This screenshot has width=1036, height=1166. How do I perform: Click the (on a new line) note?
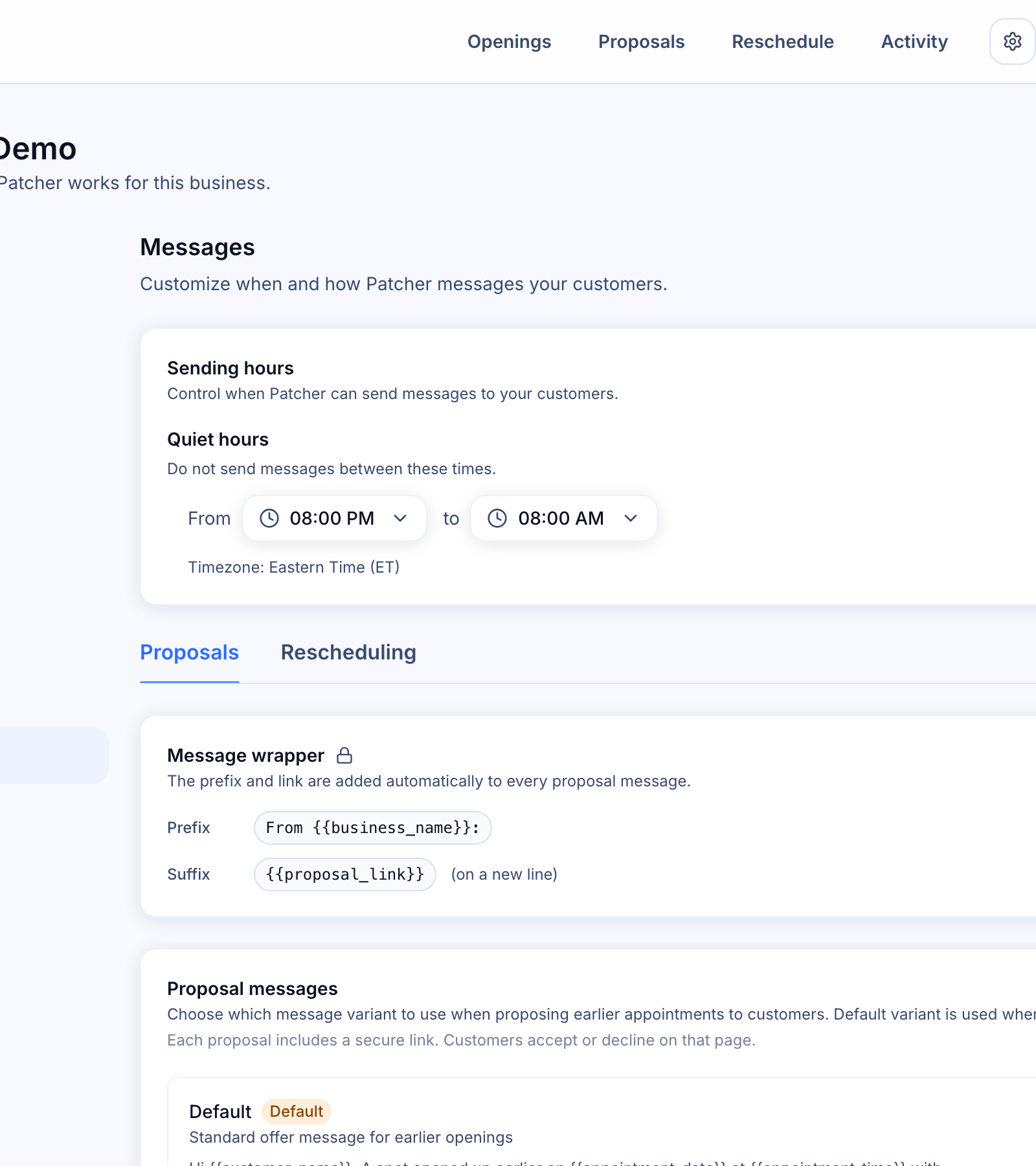504,874
